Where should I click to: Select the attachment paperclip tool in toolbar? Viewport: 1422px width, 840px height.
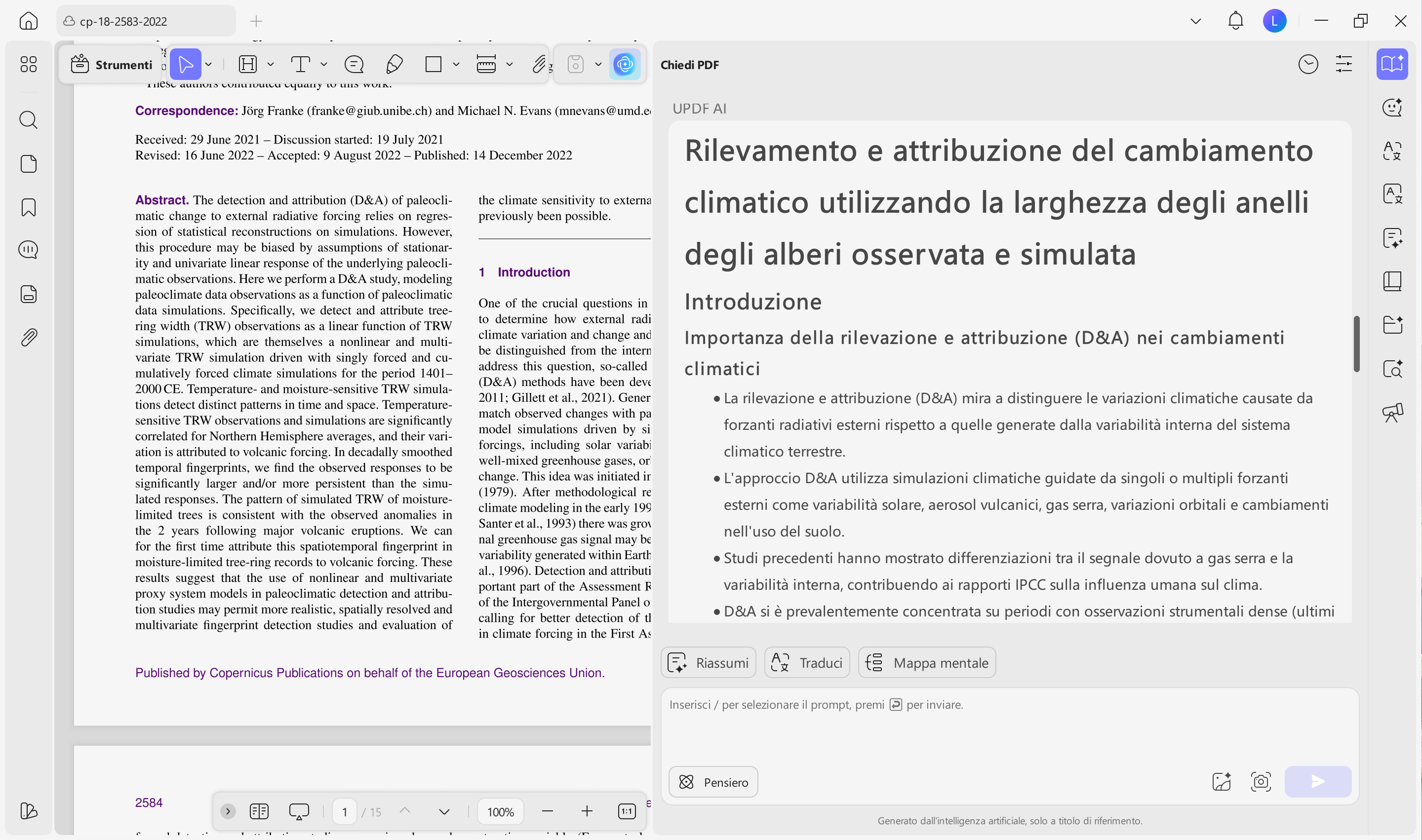point(539,65)
